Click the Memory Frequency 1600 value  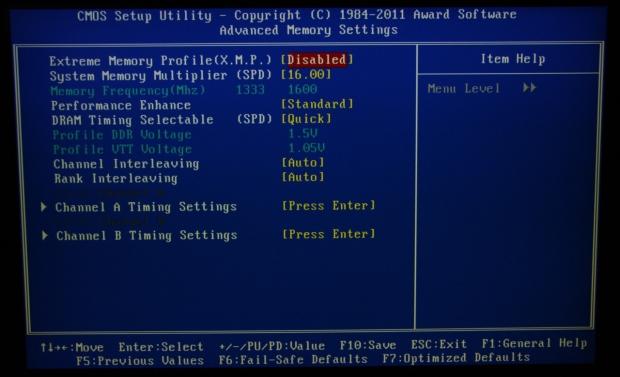(302, 89)
